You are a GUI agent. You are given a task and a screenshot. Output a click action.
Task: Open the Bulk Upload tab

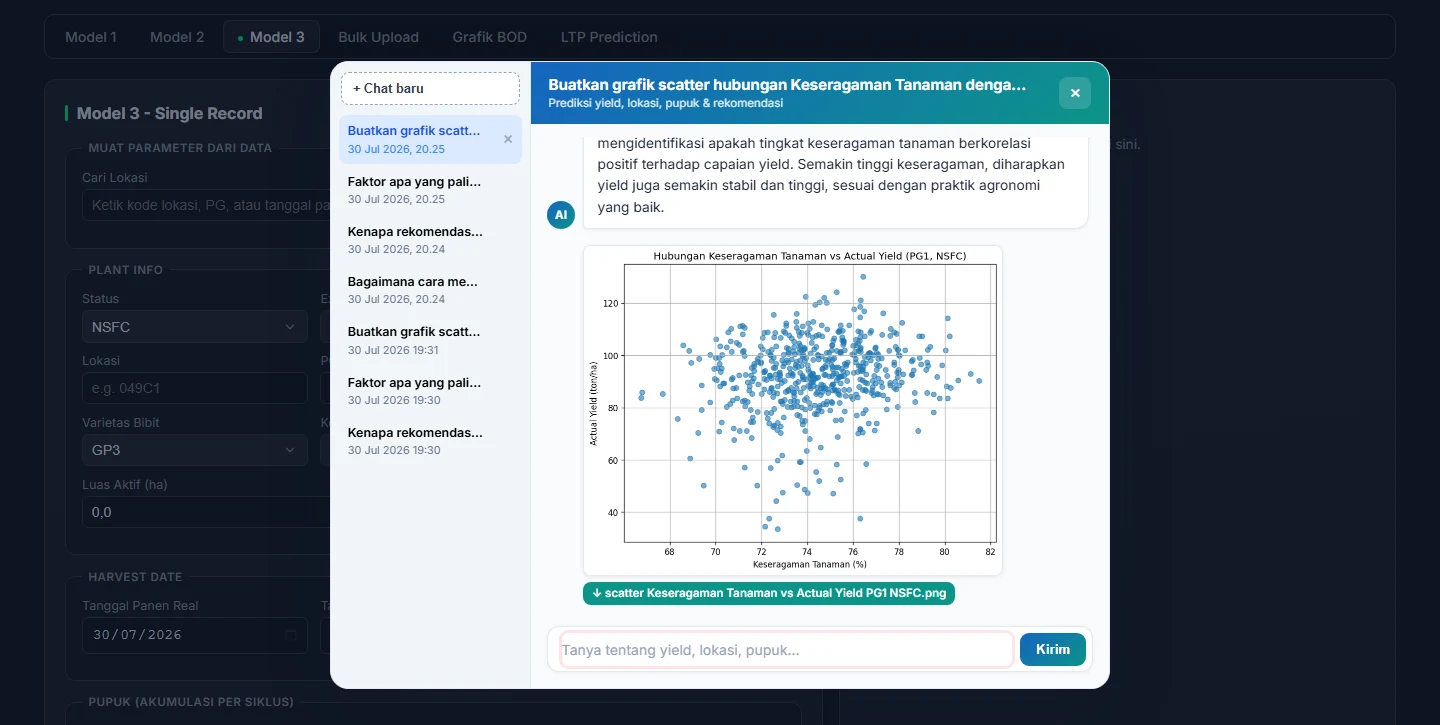pos(378,37)
